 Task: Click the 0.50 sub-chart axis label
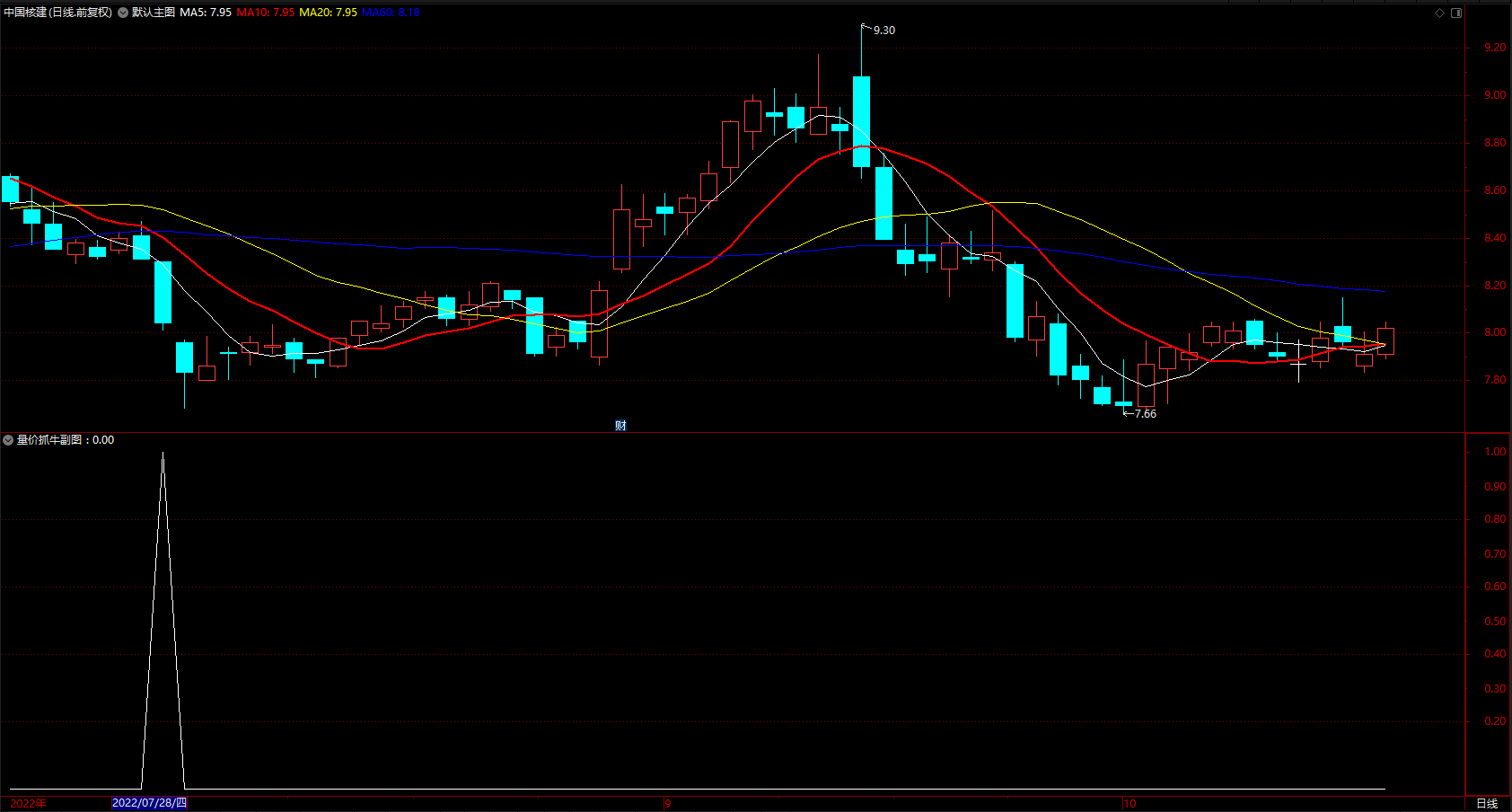tap(1495, 622)
